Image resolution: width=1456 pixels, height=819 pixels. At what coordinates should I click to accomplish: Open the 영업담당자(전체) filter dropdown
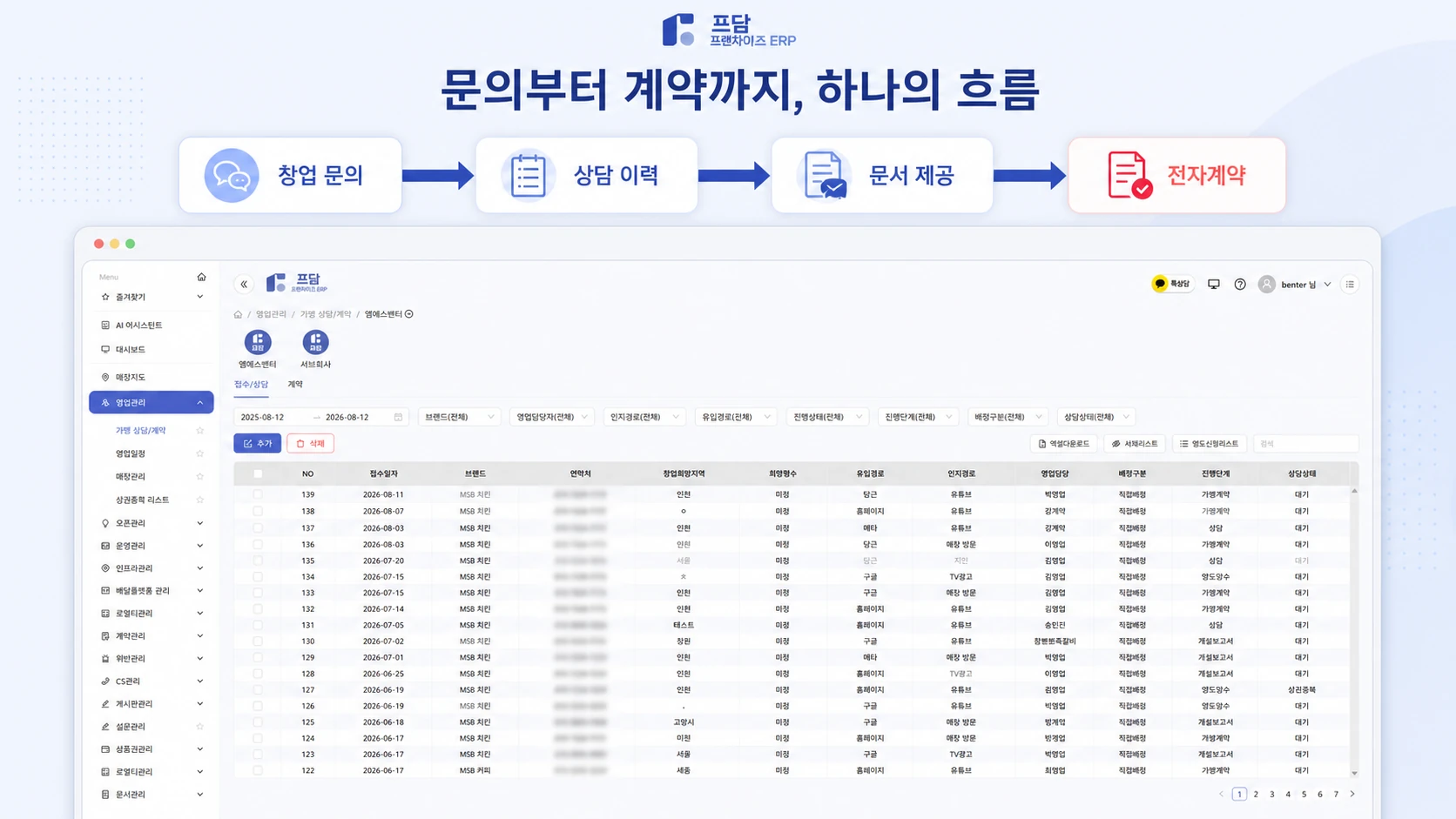[551, 417]
